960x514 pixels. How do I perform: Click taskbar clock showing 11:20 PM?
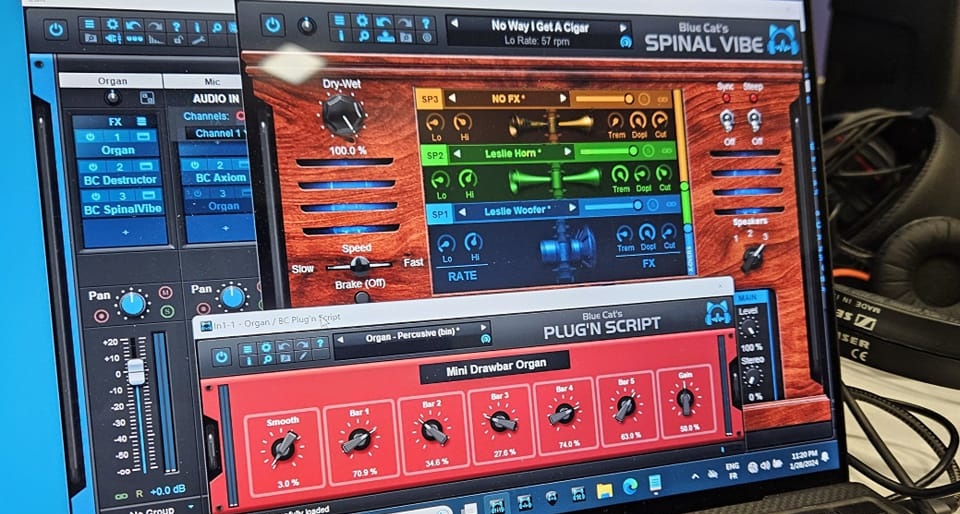(803, 458)
